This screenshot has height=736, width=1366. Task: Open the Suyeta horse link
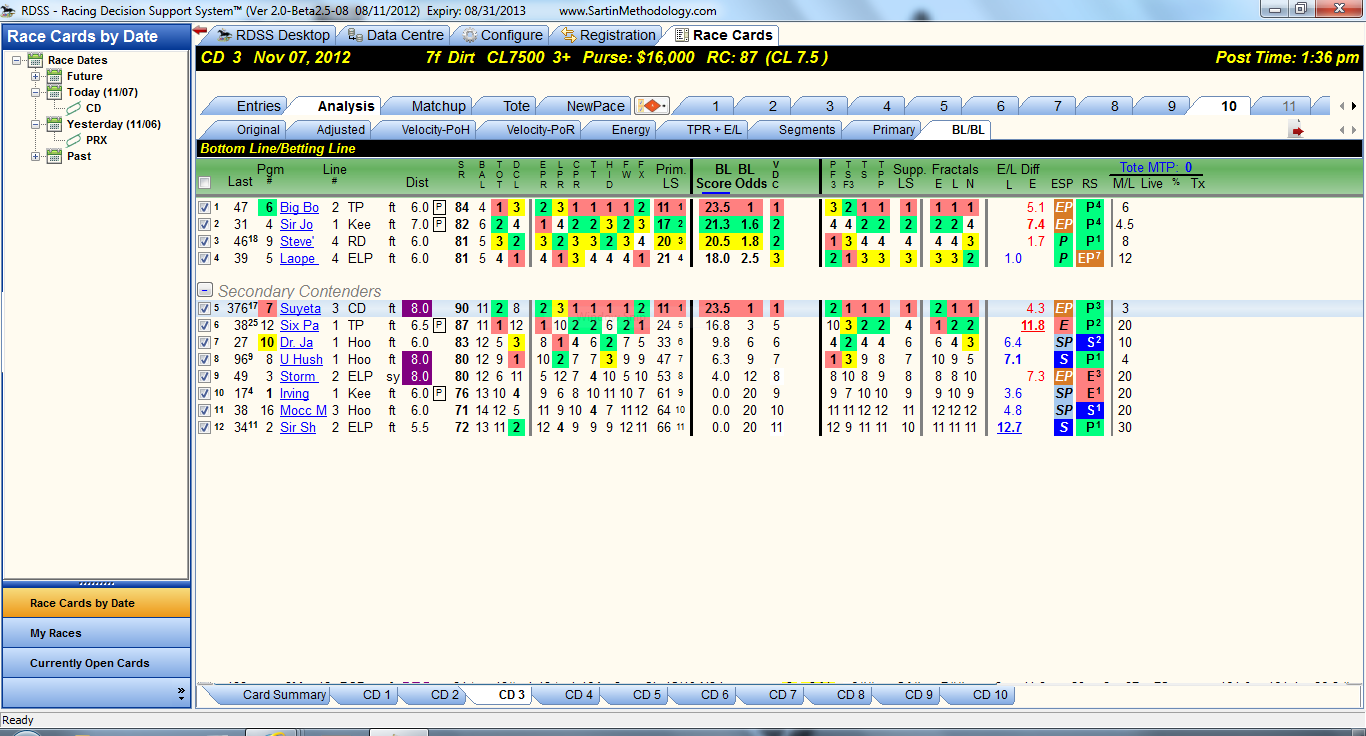pyautogui.click(x=300, y=308)
